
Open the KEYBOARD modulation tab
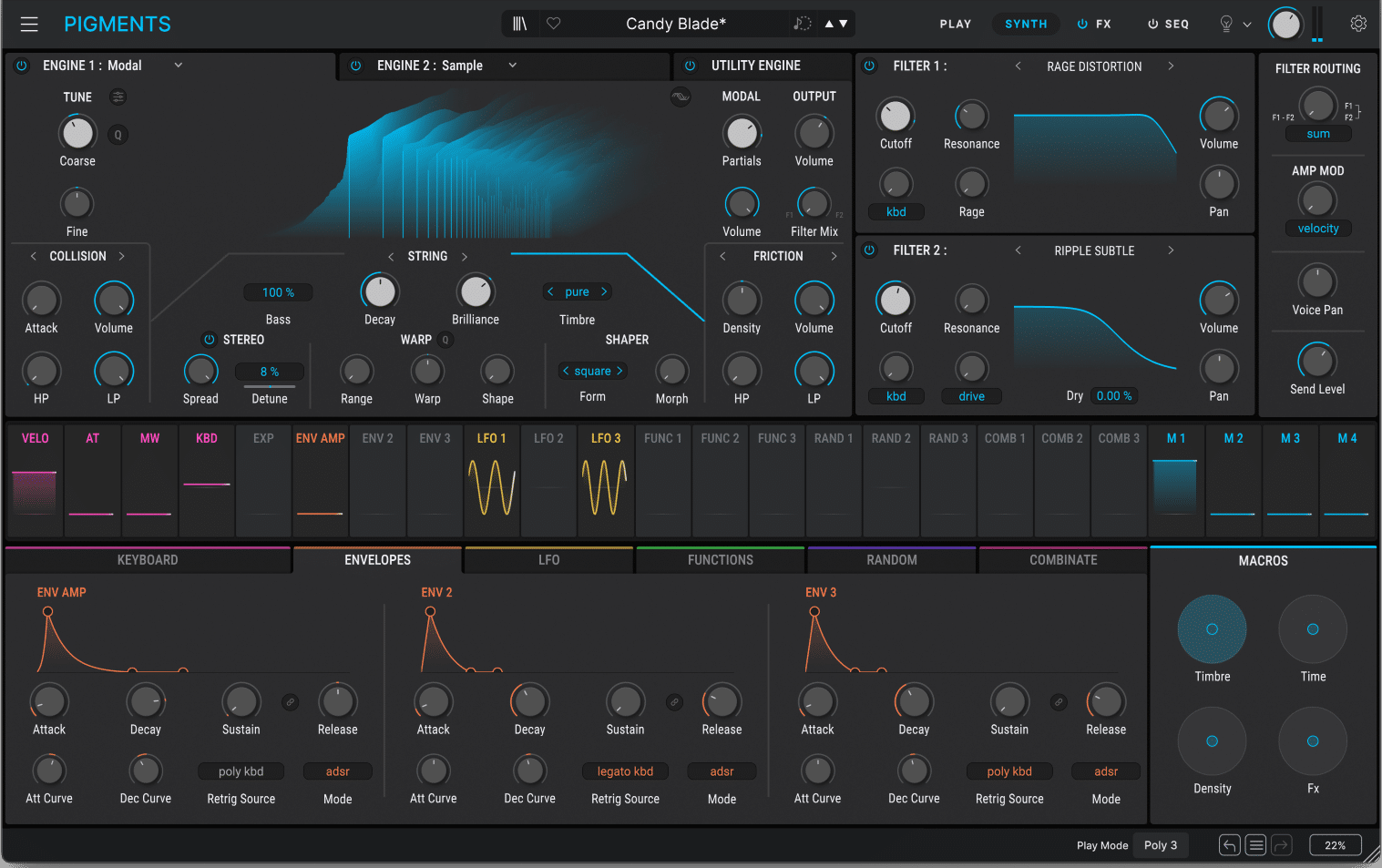[x=148, y=560]
